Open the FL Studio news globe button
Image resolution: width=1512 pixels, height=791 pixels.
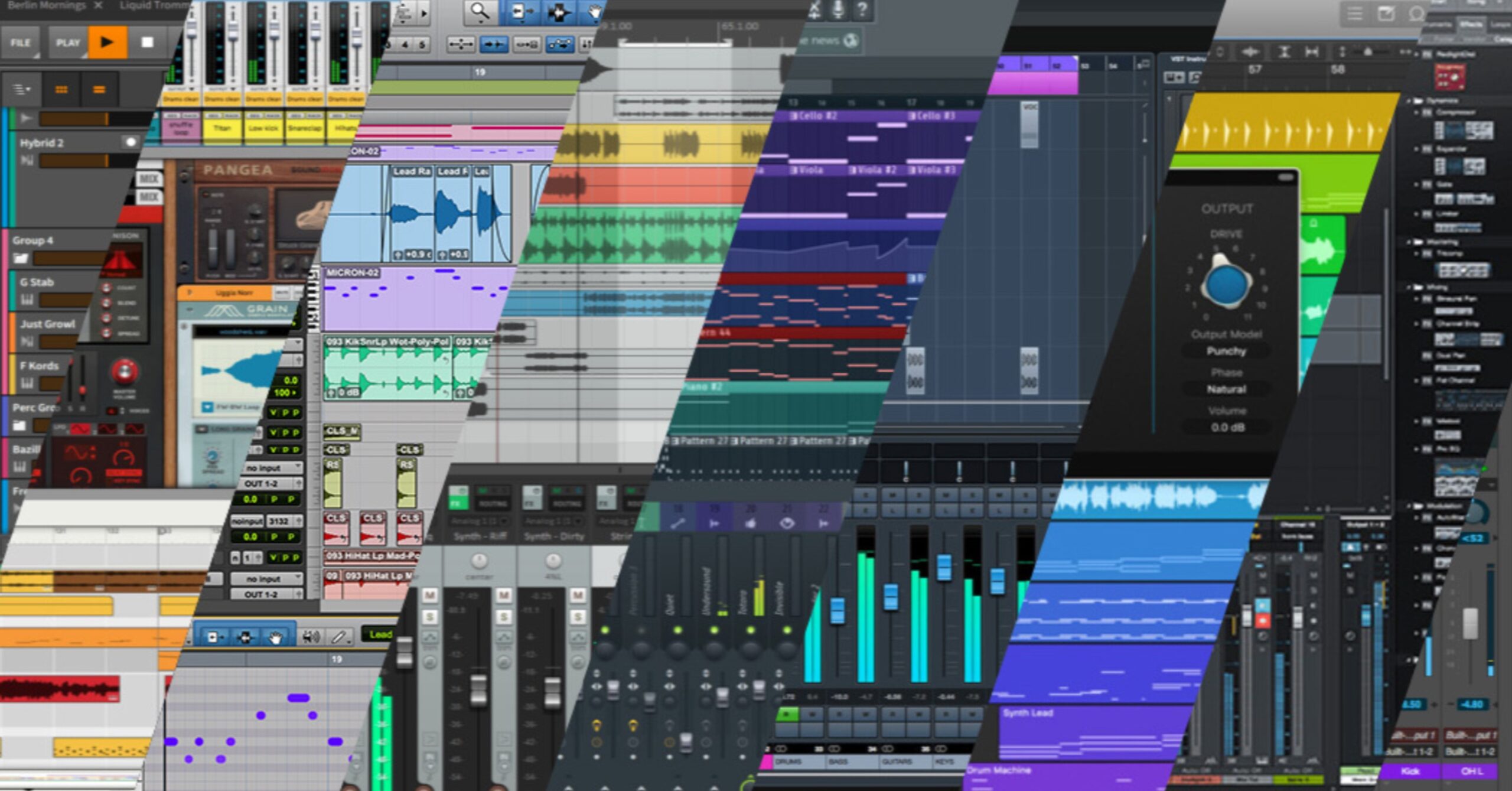tap(850, 40)
